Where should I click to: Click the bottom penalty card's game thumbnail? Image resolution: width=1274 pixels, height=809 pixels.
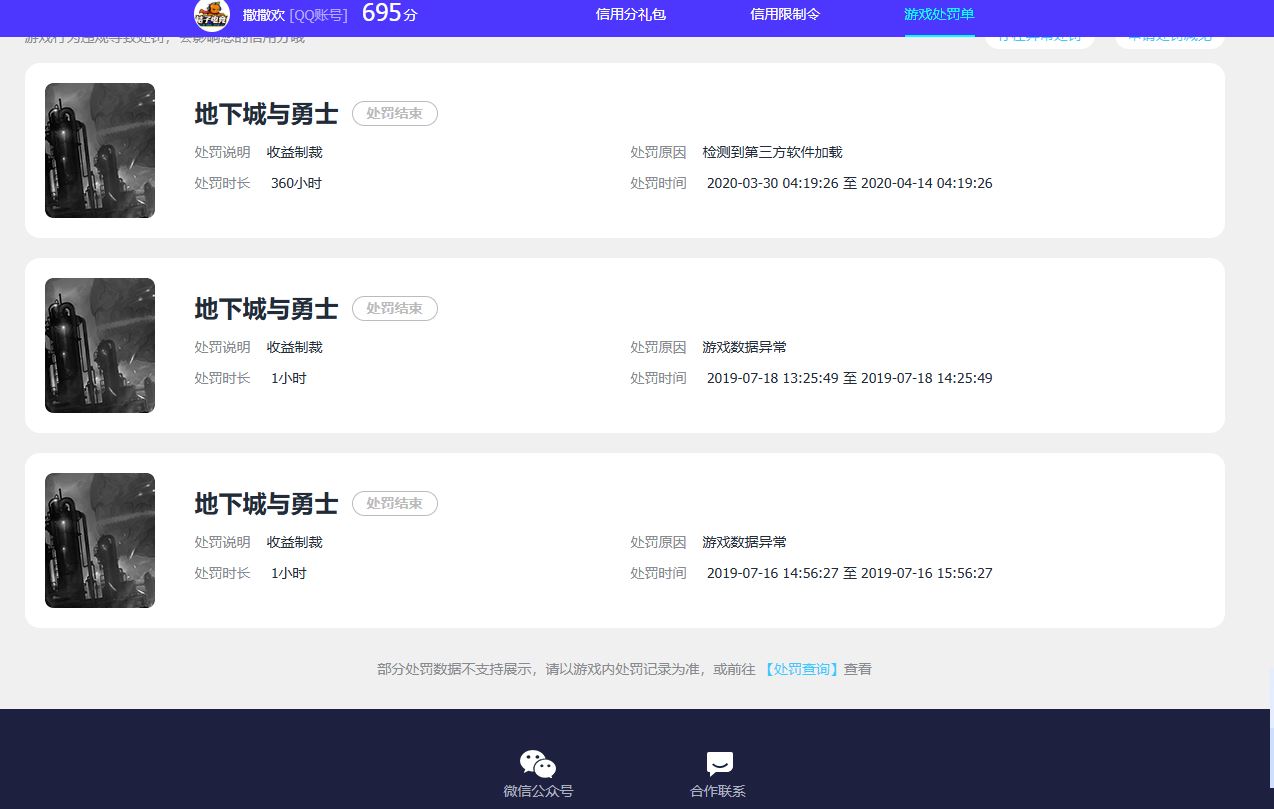[x=99, y=540]
